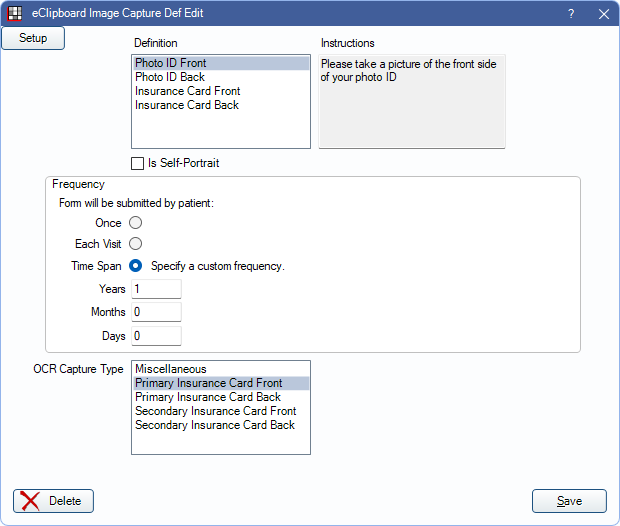Select Primary Insurance Card Back OCR type

coord(207,397)
